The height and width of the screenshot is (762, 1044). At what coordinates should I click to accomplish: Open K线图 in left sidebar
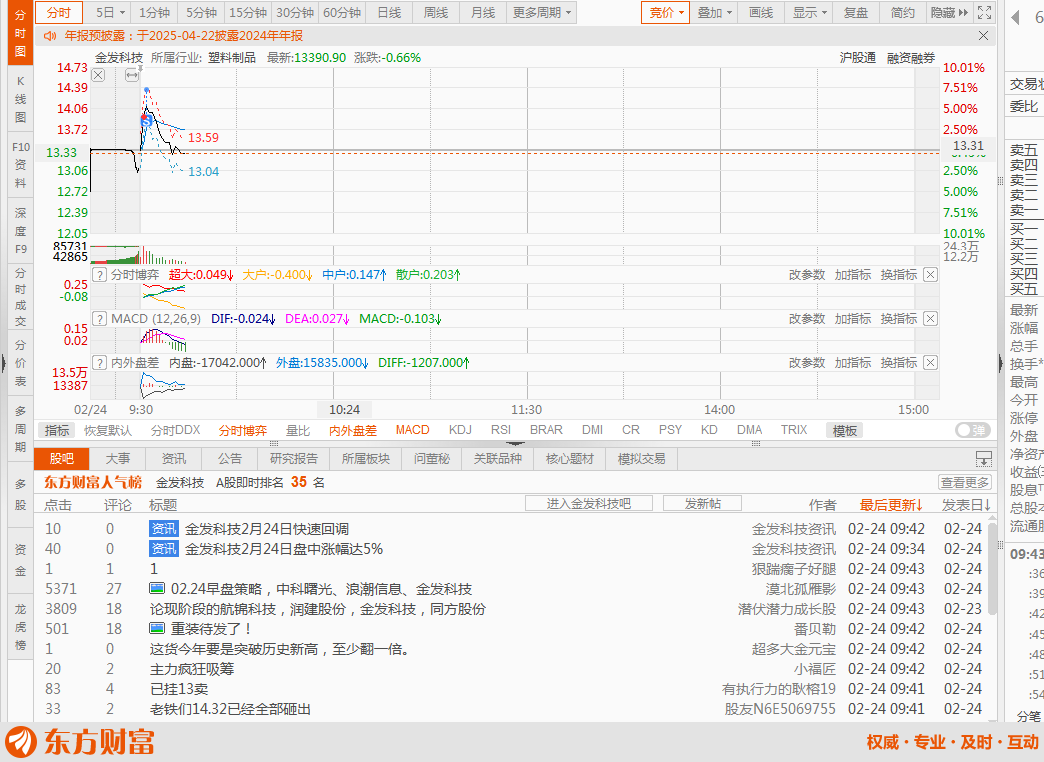[x=21, y=99]
